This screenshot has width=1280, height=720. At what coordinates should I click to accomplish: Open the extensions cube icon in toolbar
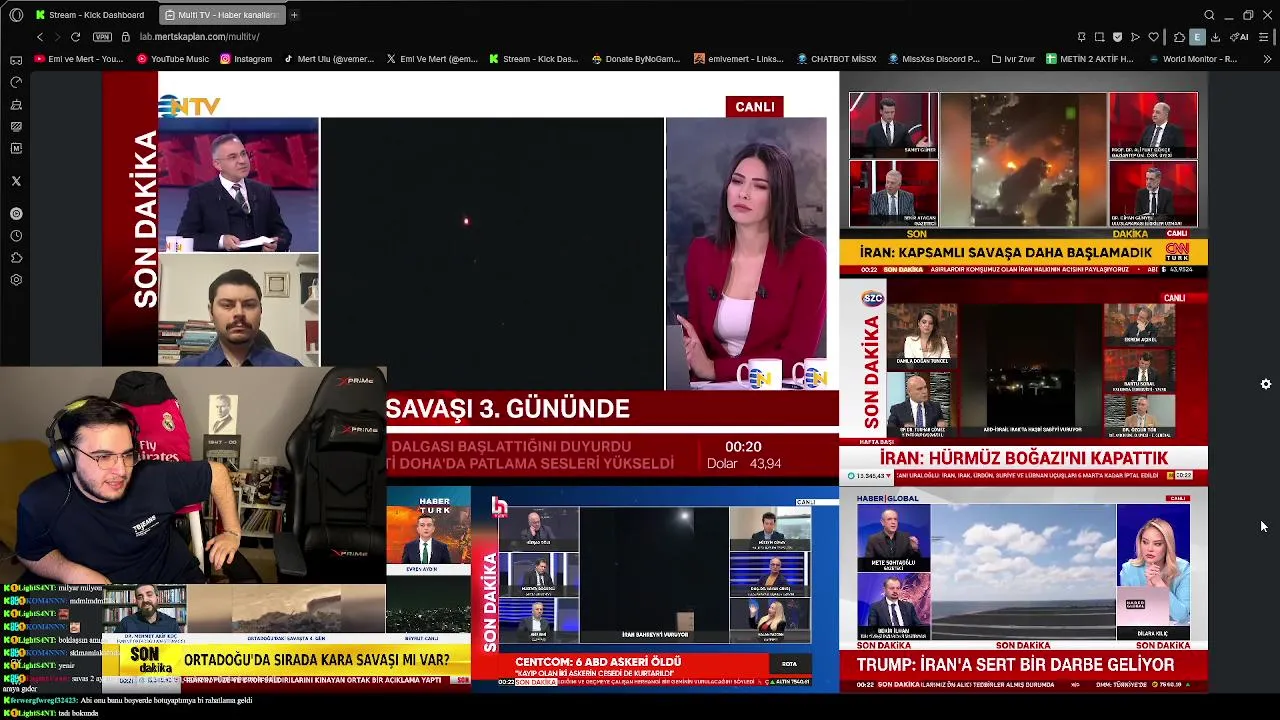1179,37
